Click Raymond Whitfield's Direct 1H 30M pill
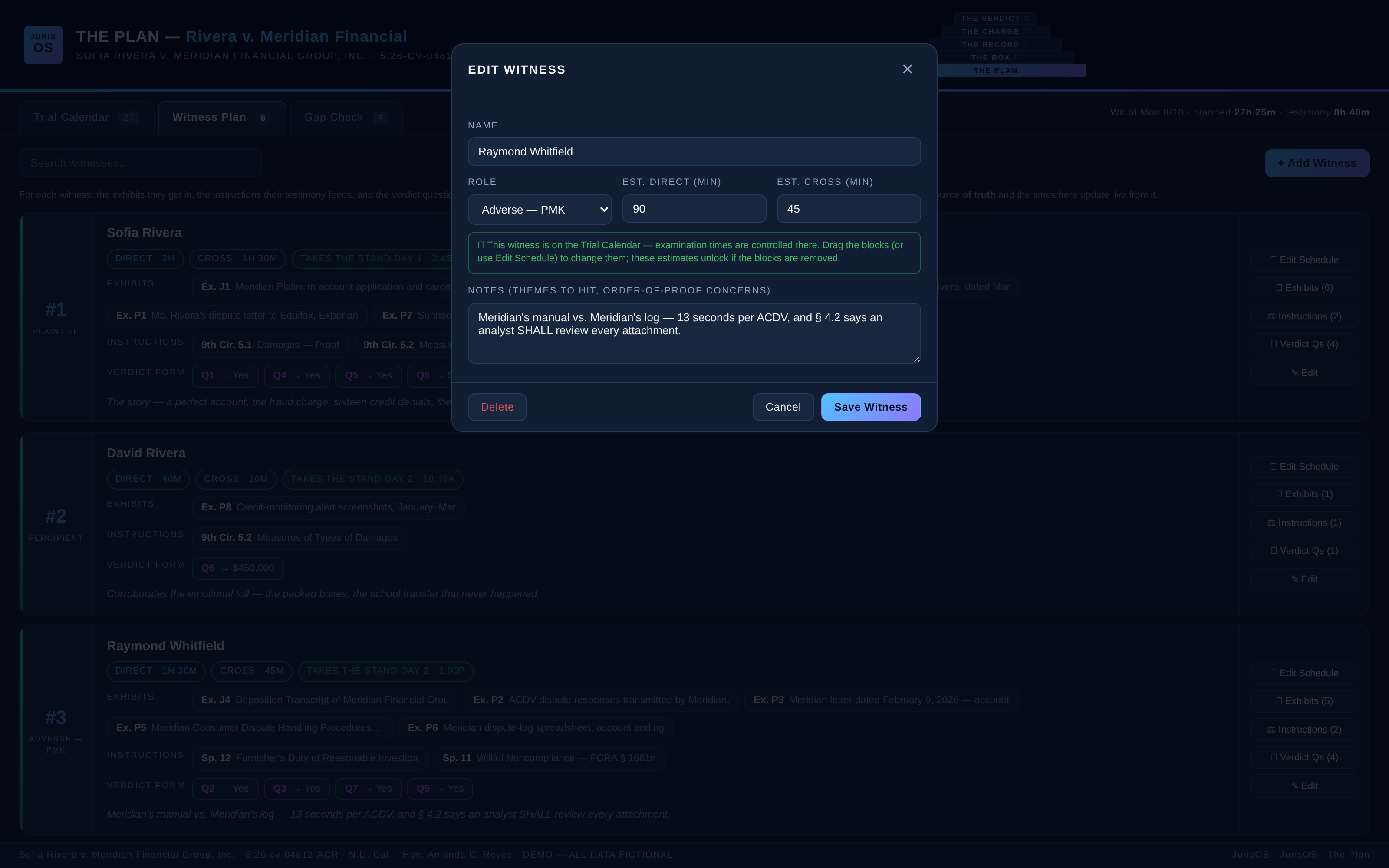 [x=156, y=671]
